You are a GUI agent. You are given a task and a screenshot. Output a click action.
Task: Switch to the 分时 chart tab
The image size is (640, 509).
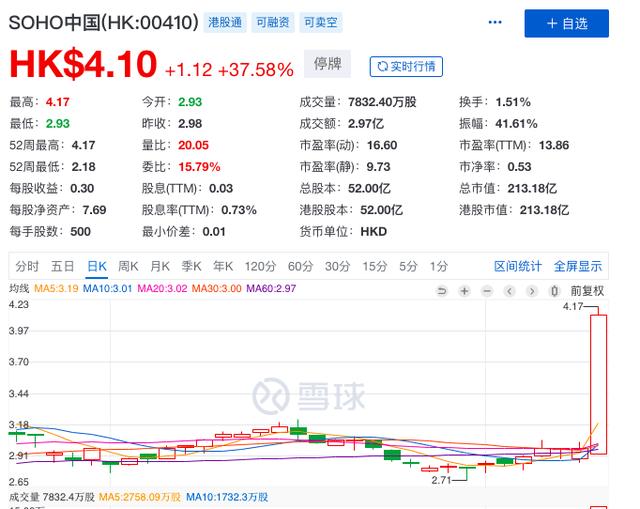(x=27, y=267)
